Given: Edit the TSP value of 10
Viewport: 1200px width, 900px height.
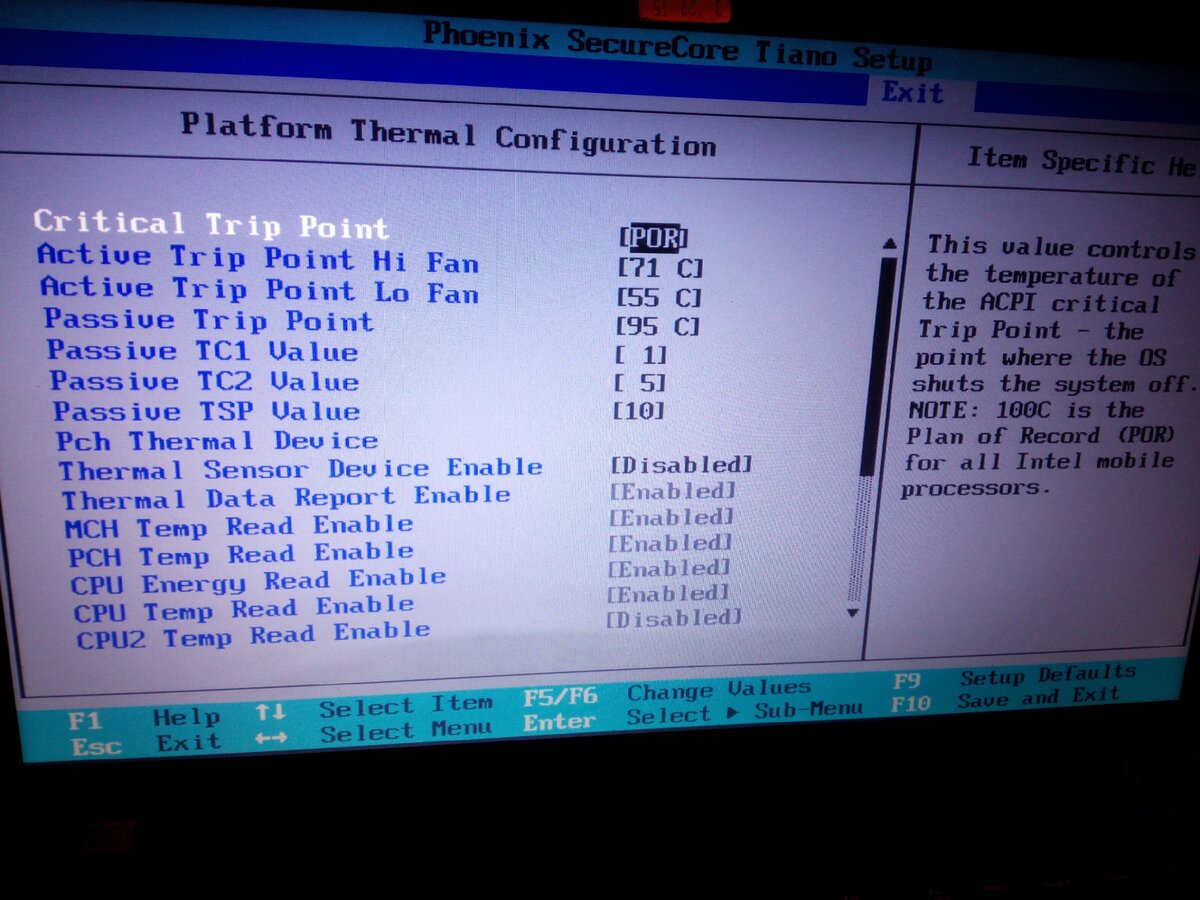Looking at the screenshot, I should [637, 410].
